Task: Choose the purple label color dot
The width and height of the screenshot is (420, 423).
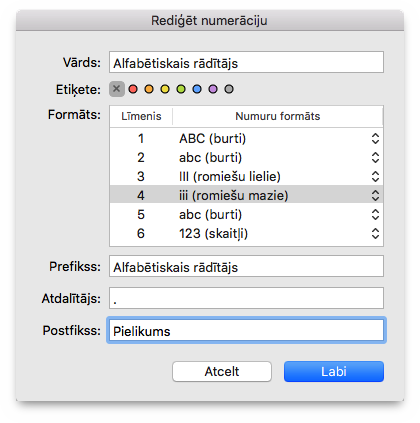Action: [x=213, y=89]
